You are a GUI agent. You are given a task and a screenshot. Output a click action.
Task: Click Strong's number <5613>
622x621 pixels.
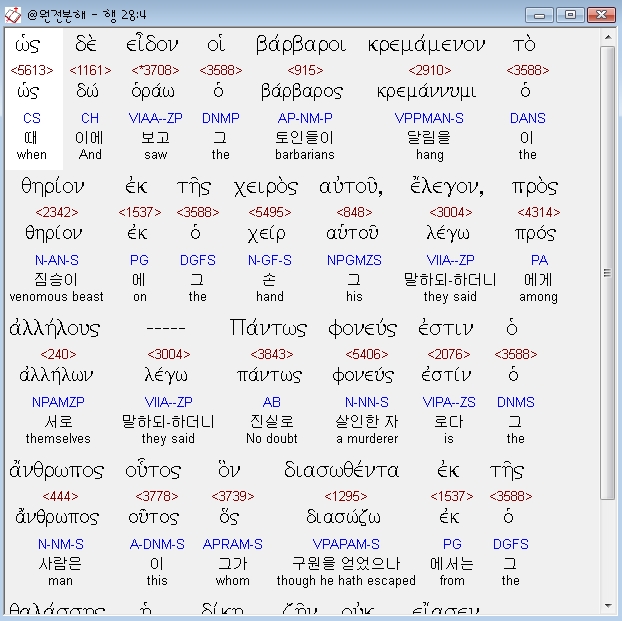(x=32, y=71)
